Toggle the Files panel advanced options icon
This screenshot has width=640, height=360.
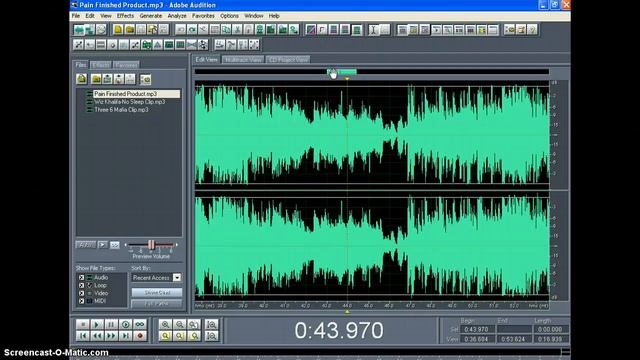[x=145, y=79]
